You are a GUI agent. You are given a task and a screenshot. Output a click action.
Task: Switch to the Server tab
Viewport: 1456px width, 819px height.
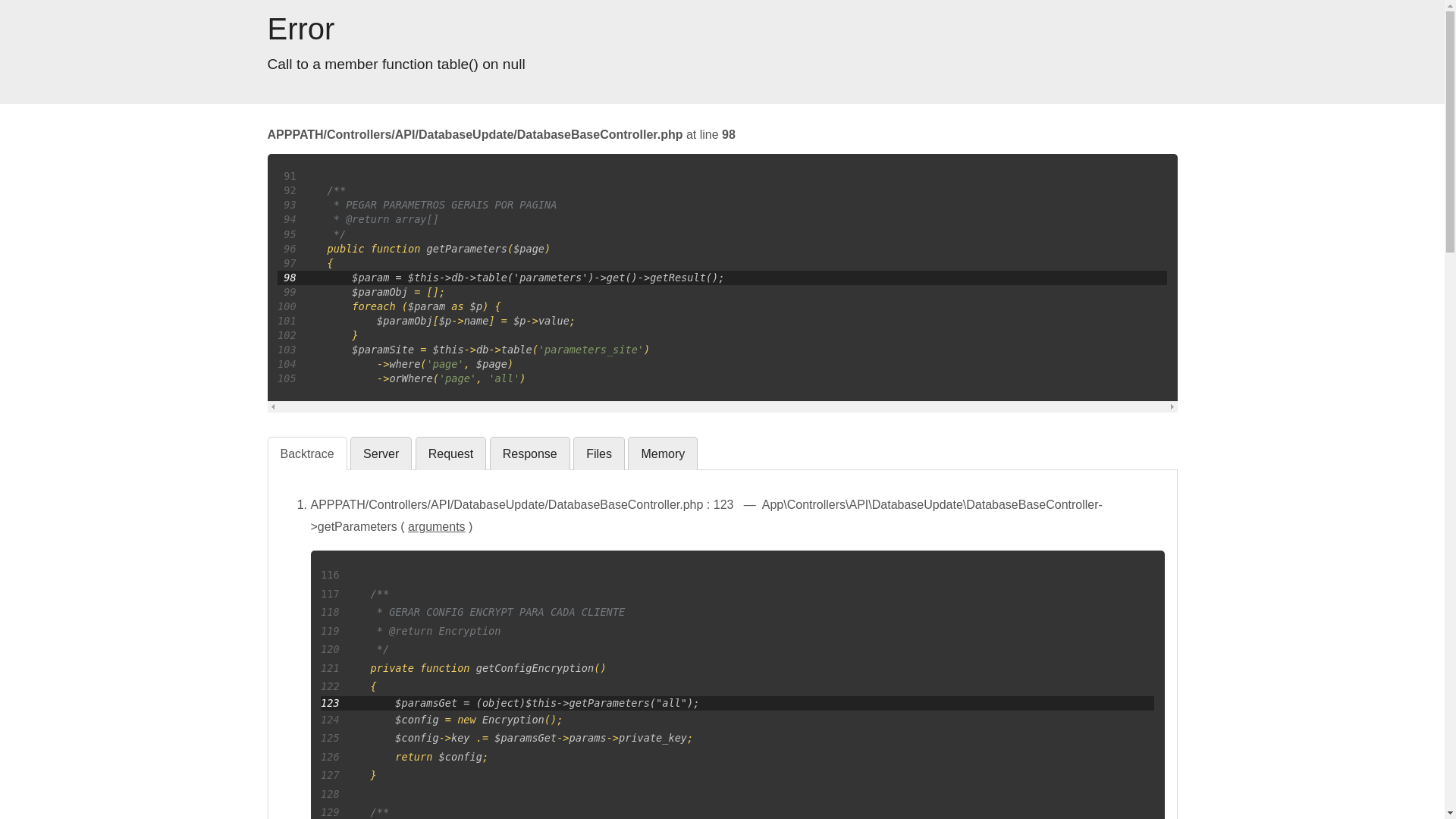click(x=381, y=453)
